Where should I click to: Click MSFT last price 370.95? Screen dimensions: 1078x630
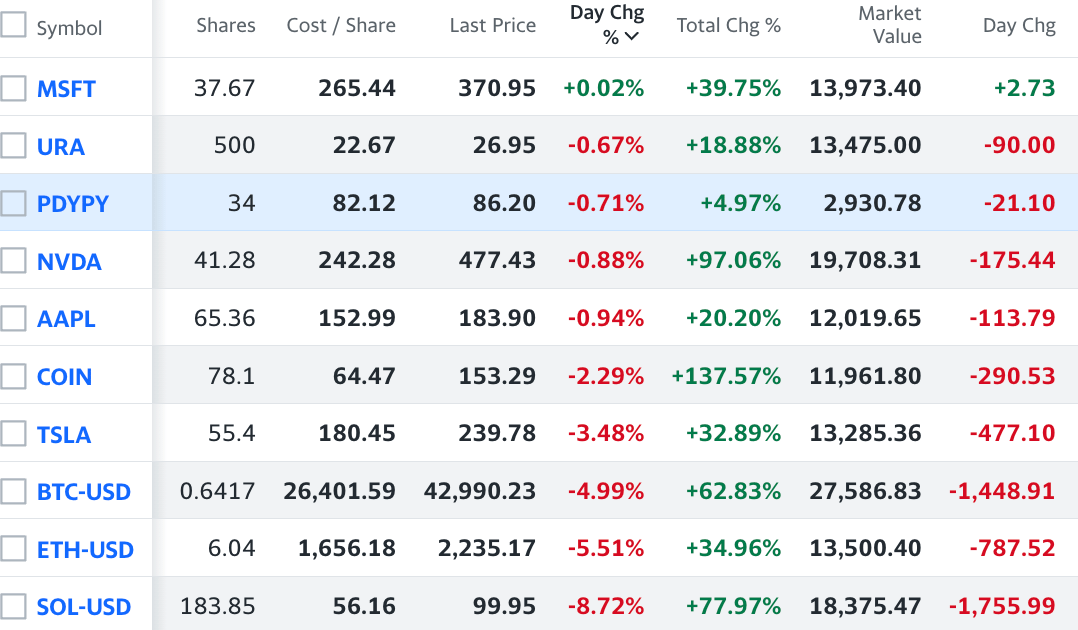tap(497, 88)
